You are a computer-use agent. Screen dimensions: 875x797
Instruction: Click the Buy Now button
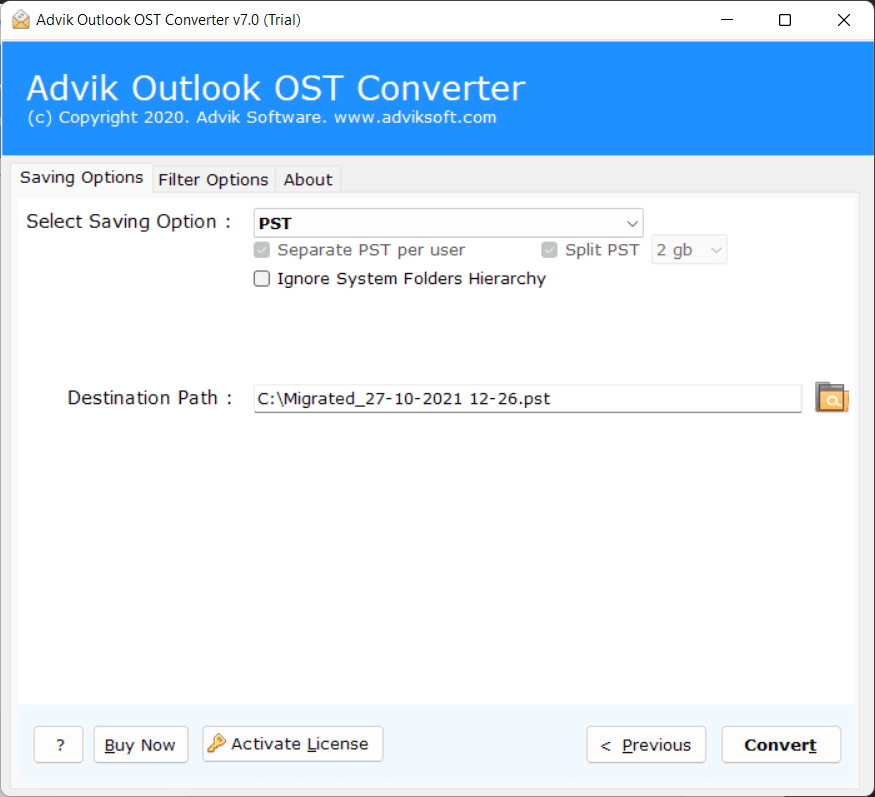pyautogui.click(x=141, y=745)
